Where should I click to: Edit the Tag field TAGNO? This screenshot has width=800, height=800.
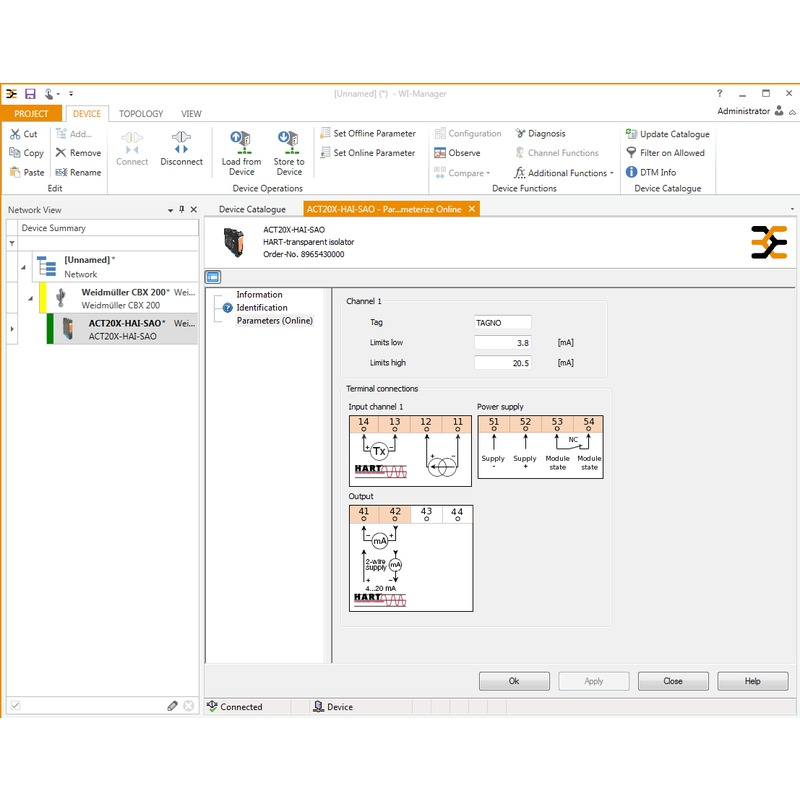[503, 322]
